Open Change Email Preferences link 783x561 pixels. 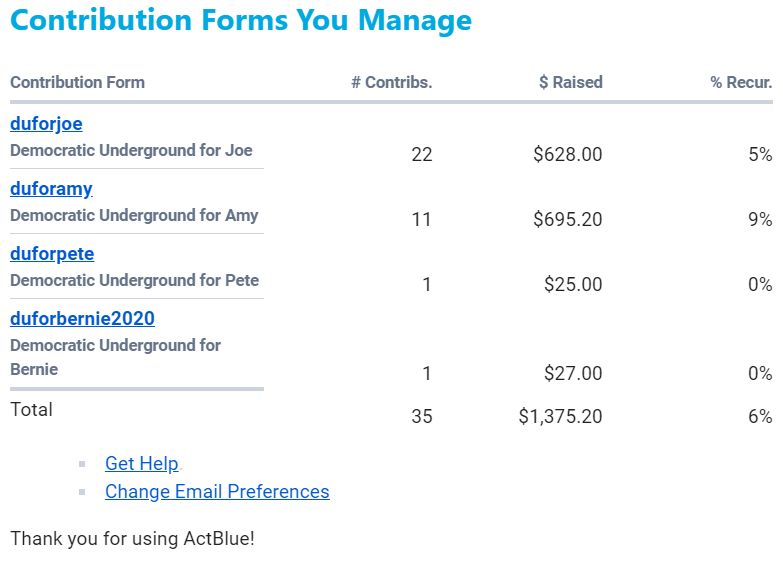pyautogui.click(x=217, y=491)
